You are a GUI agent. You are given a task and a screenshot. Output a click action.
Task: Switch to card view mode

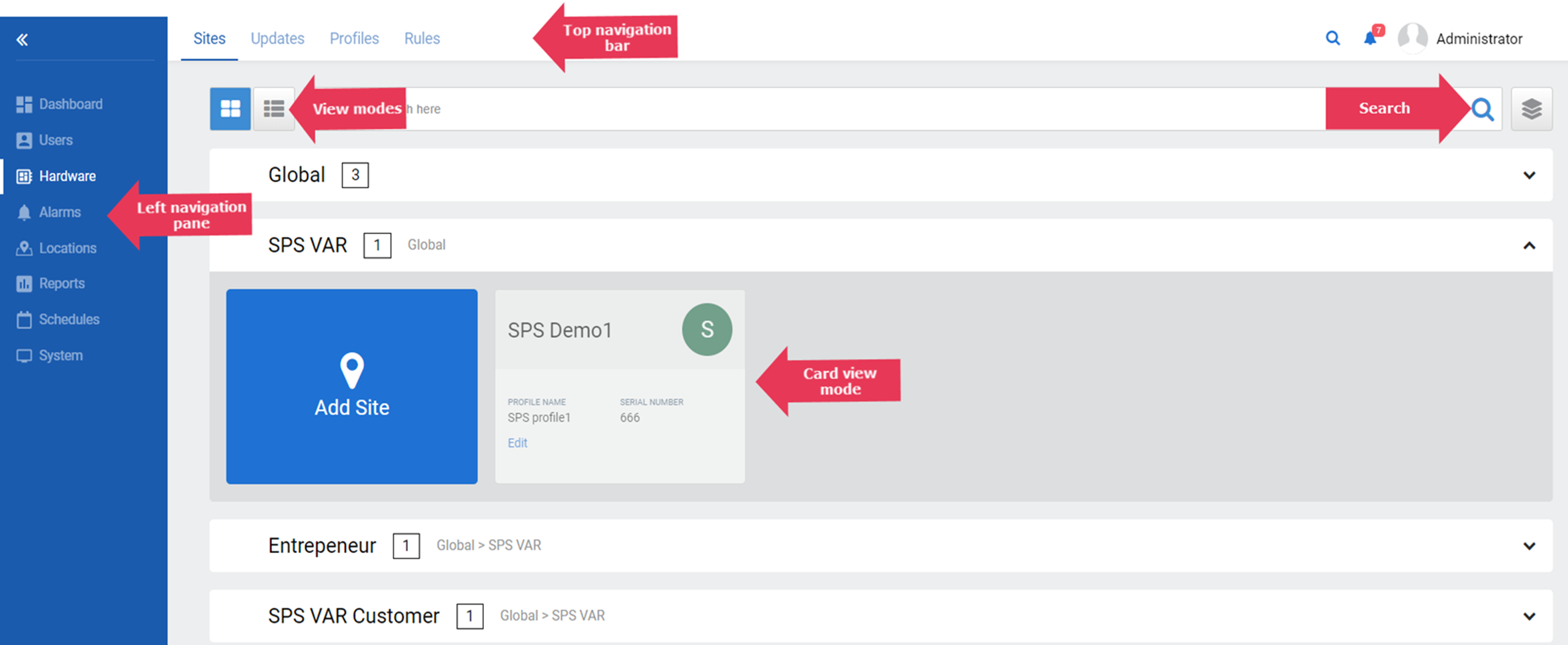pyautogui.click(x=230, y=108)
